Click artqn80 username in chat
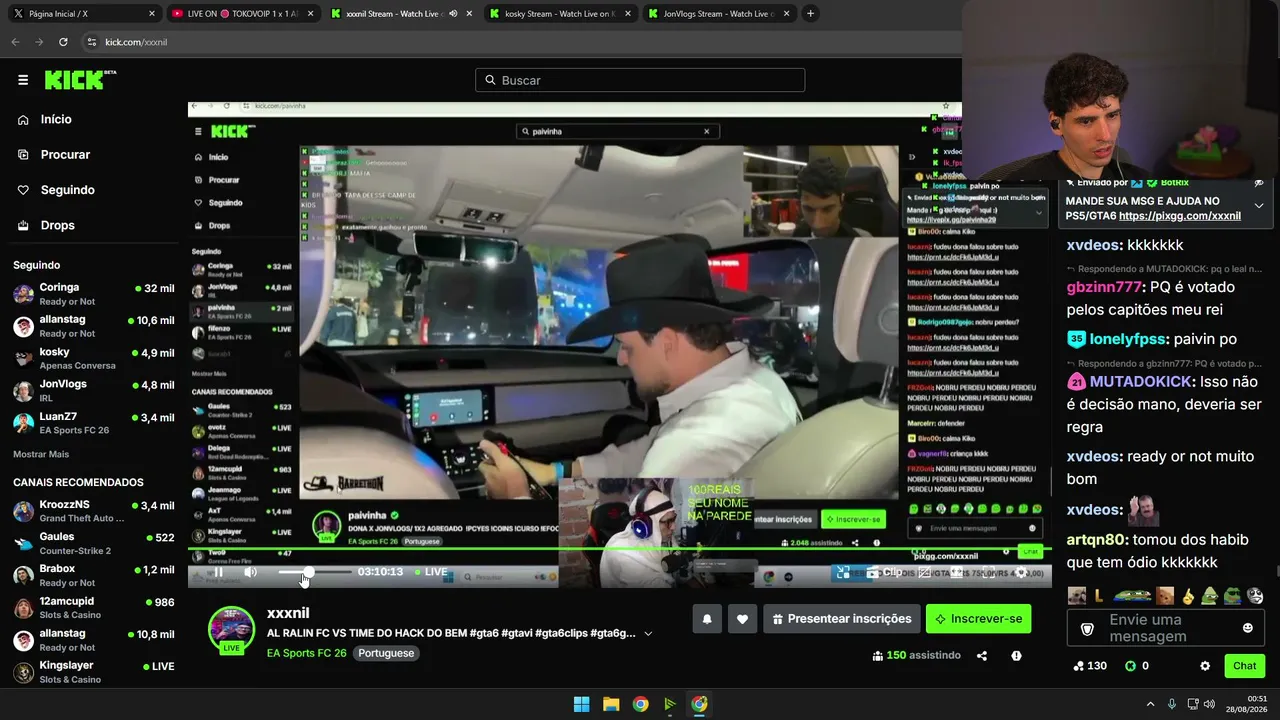The width and height of the screenshot is (1280, 720). [x=1097, y=540]
